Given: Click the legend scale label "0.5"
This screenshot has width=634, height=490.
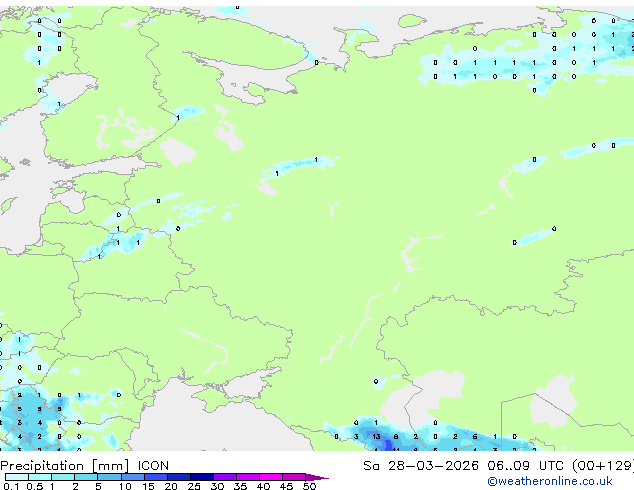Looking at the screenshot, I should tap(35, 486).
